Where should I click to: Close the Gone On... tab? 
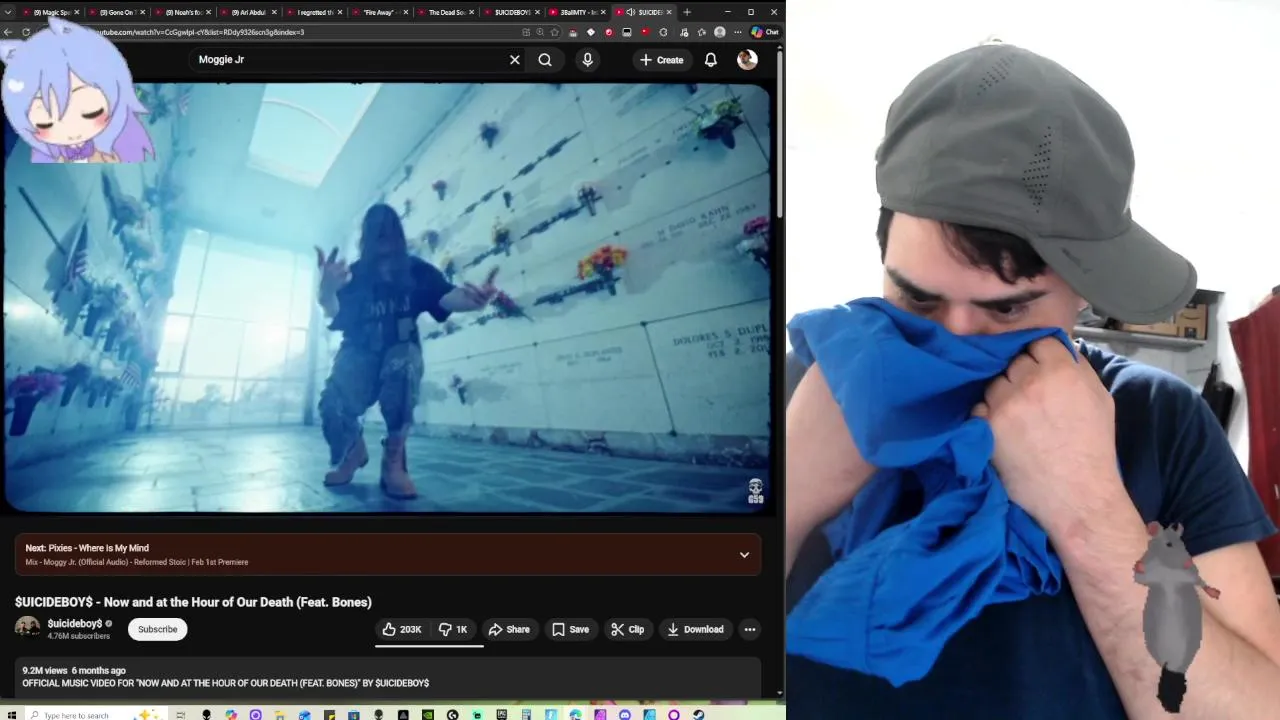[x=143, y=12]
